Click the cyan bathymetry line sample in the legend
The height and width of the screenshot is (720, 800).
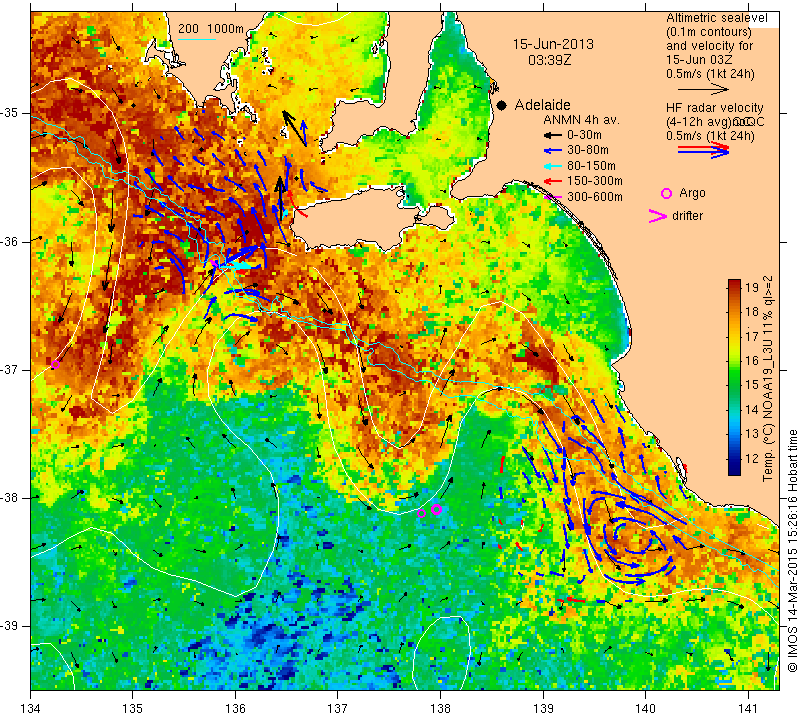click(197, 39)
